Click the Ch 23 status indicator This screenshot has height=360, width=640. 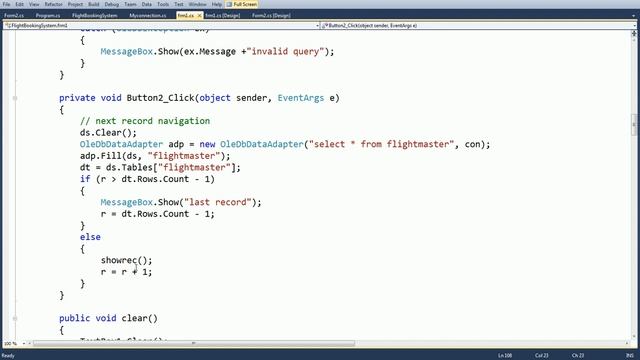click(x=578, y=356)
